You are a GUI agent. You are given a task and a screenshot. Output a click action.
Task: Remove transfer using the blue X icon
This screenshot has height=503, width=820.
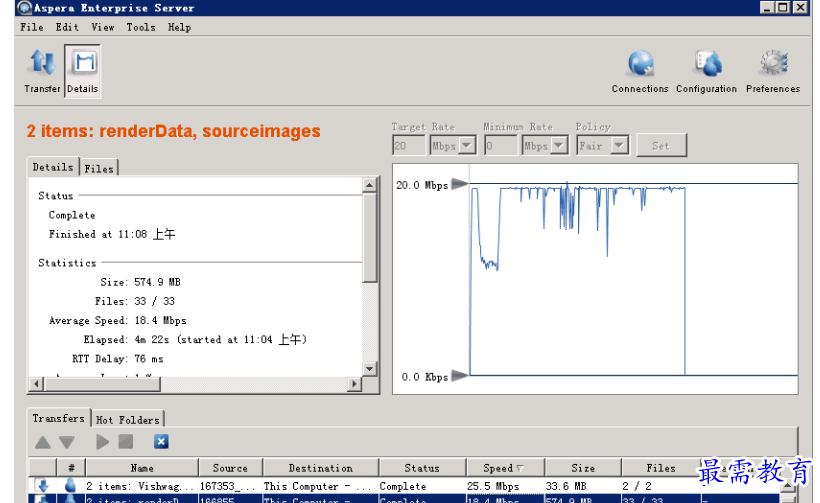pos(161,442)
